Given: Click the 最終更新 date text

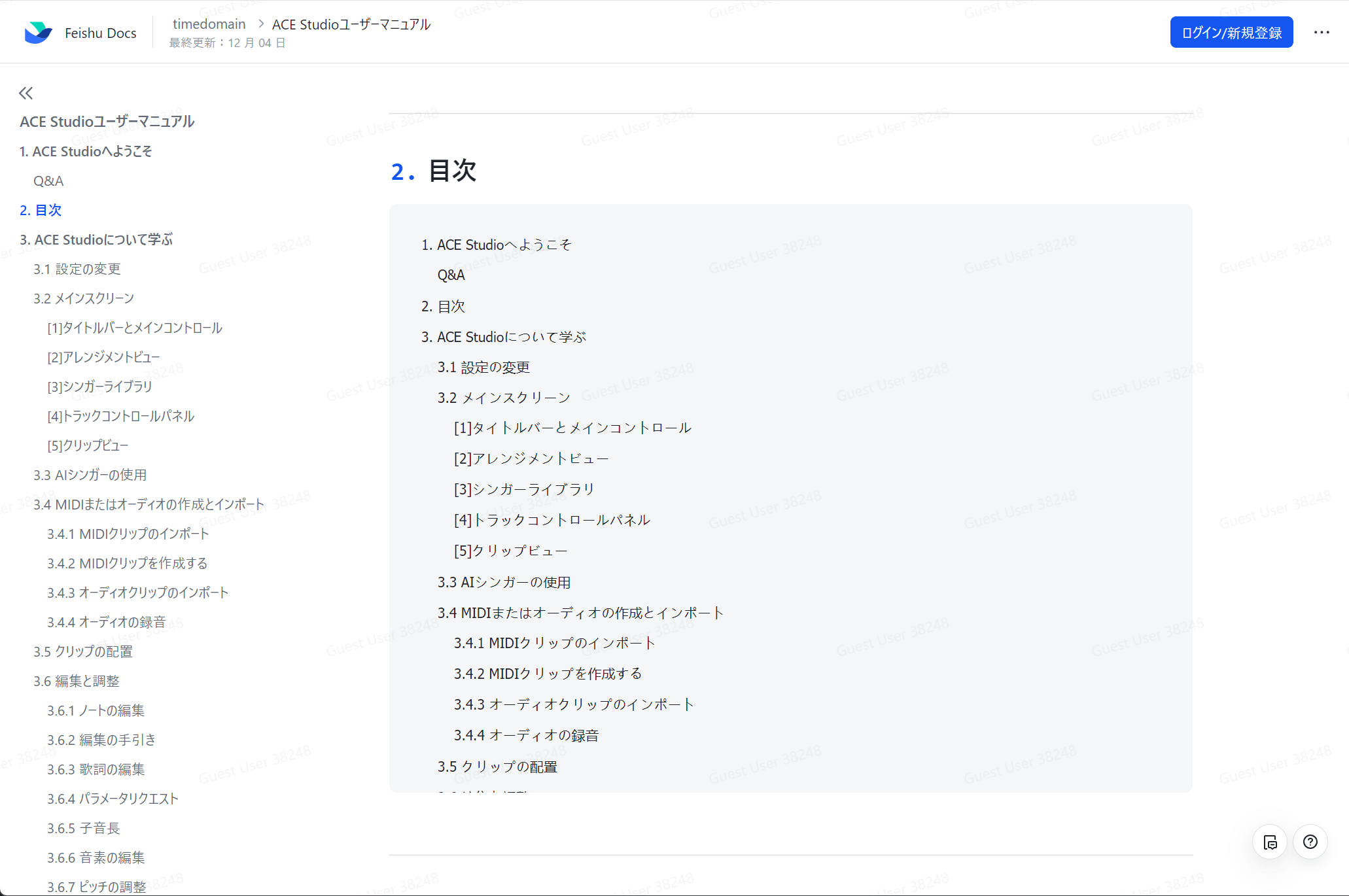Looking at the screenshot, I should click(x=228, y=43).
